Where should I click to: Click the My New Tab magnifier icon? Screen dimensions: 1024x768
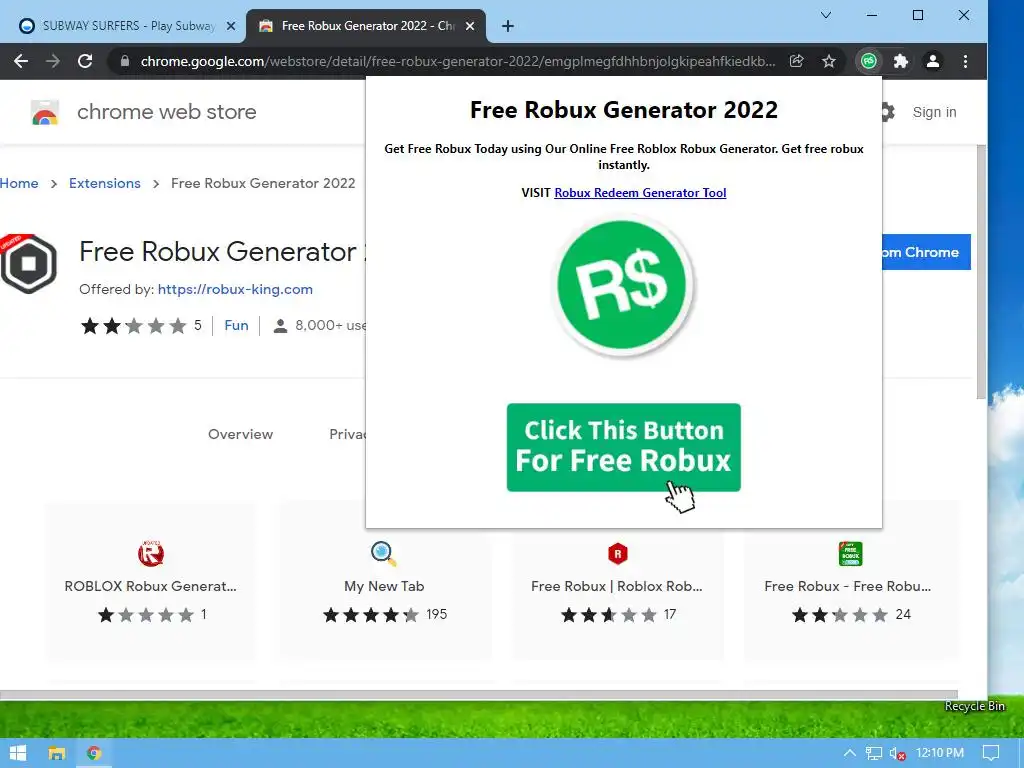[384, 553]
